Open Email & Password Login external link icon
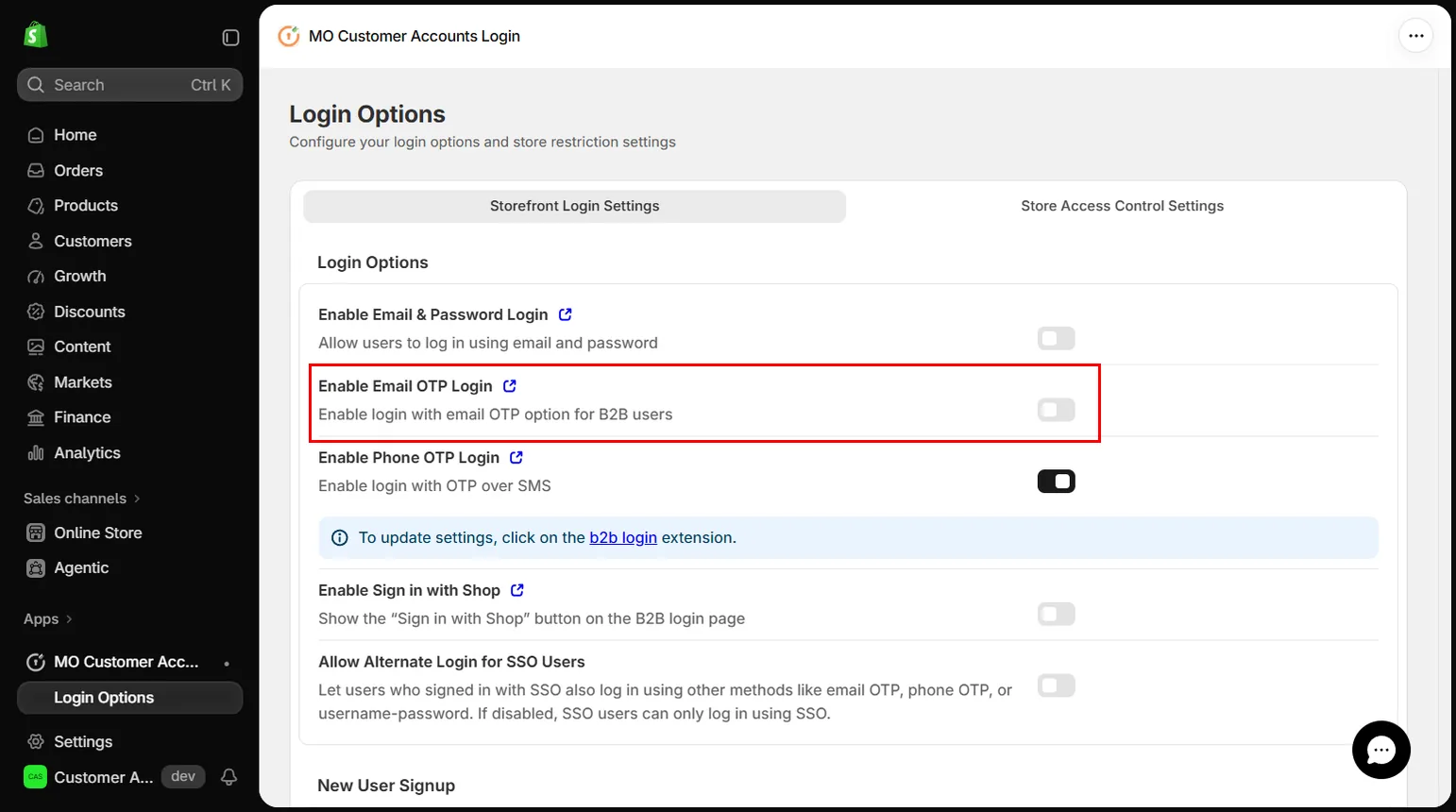Screen dimensions: 1456x812 [566, 314]
